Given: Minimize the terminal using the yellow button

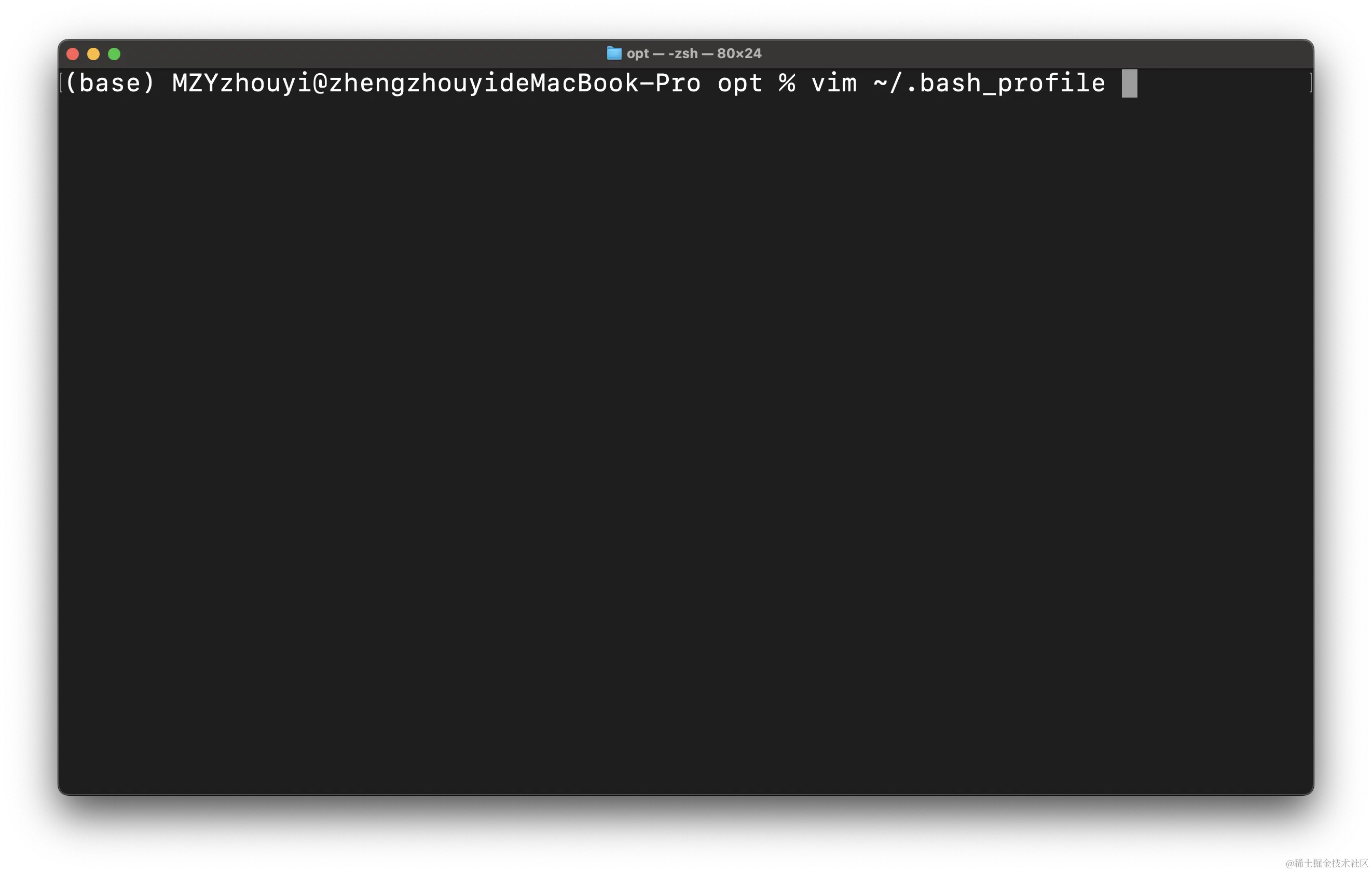Looking at the screenshot, I should [93, 54].
